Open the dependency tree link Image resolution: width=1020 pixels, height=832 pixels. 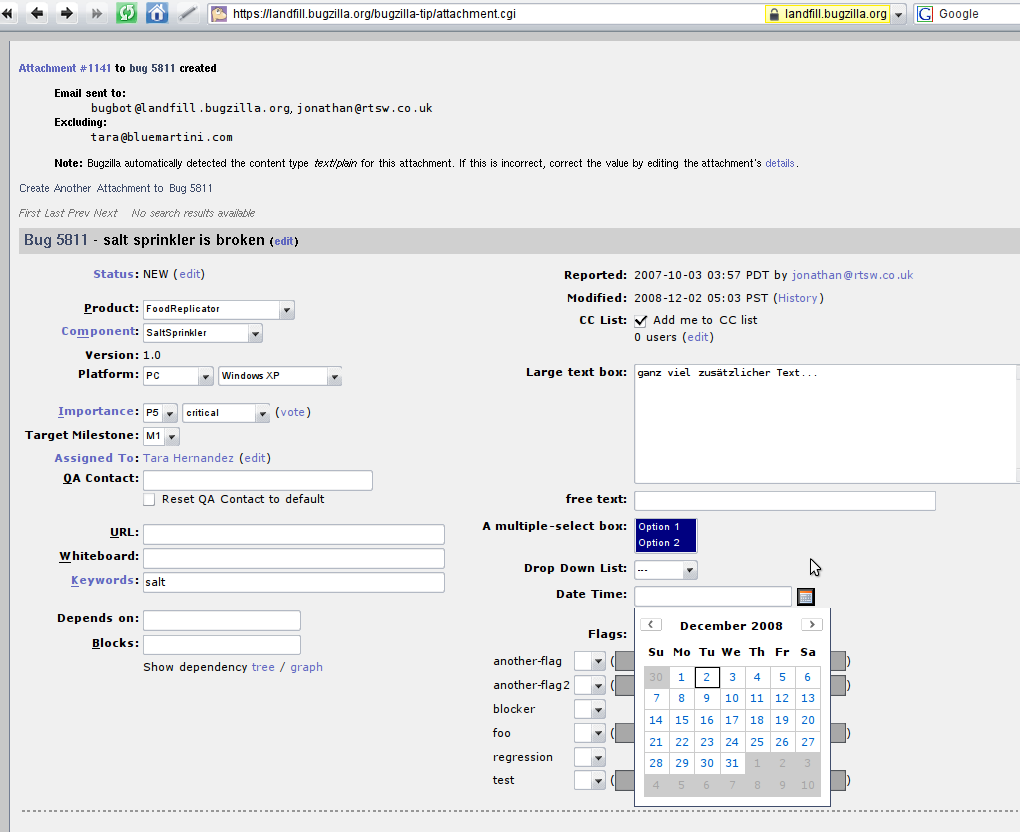263,667
